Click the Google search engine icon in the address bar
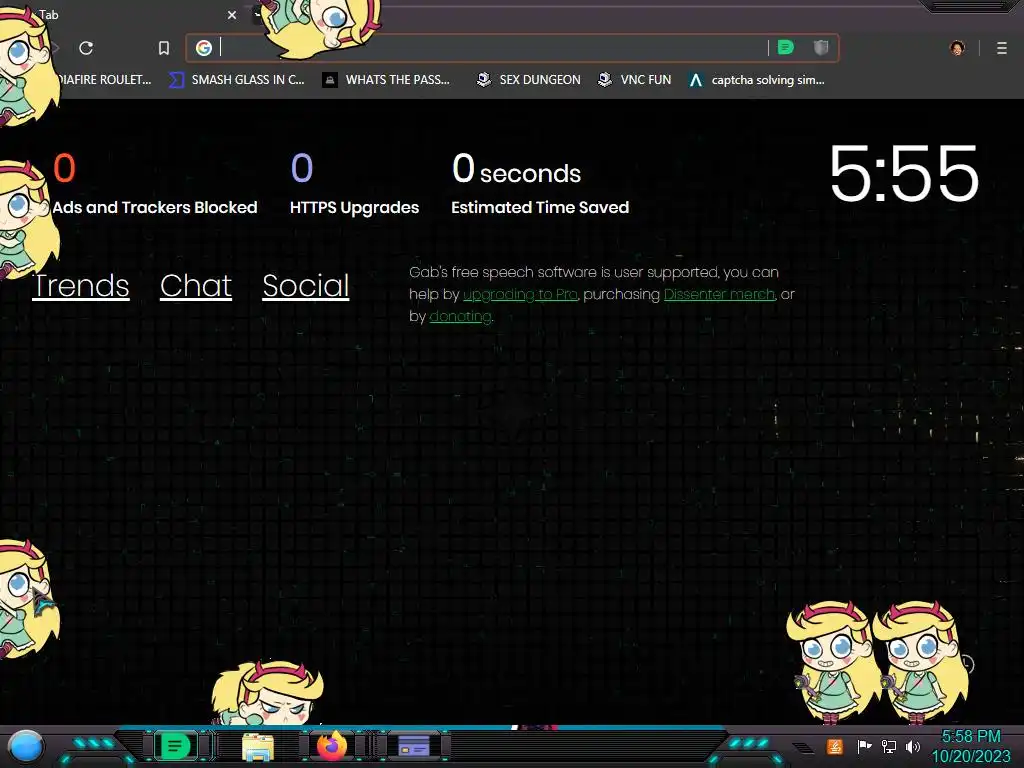The width and height of the screenshot is (1024, 768). (x=204, y=48)
